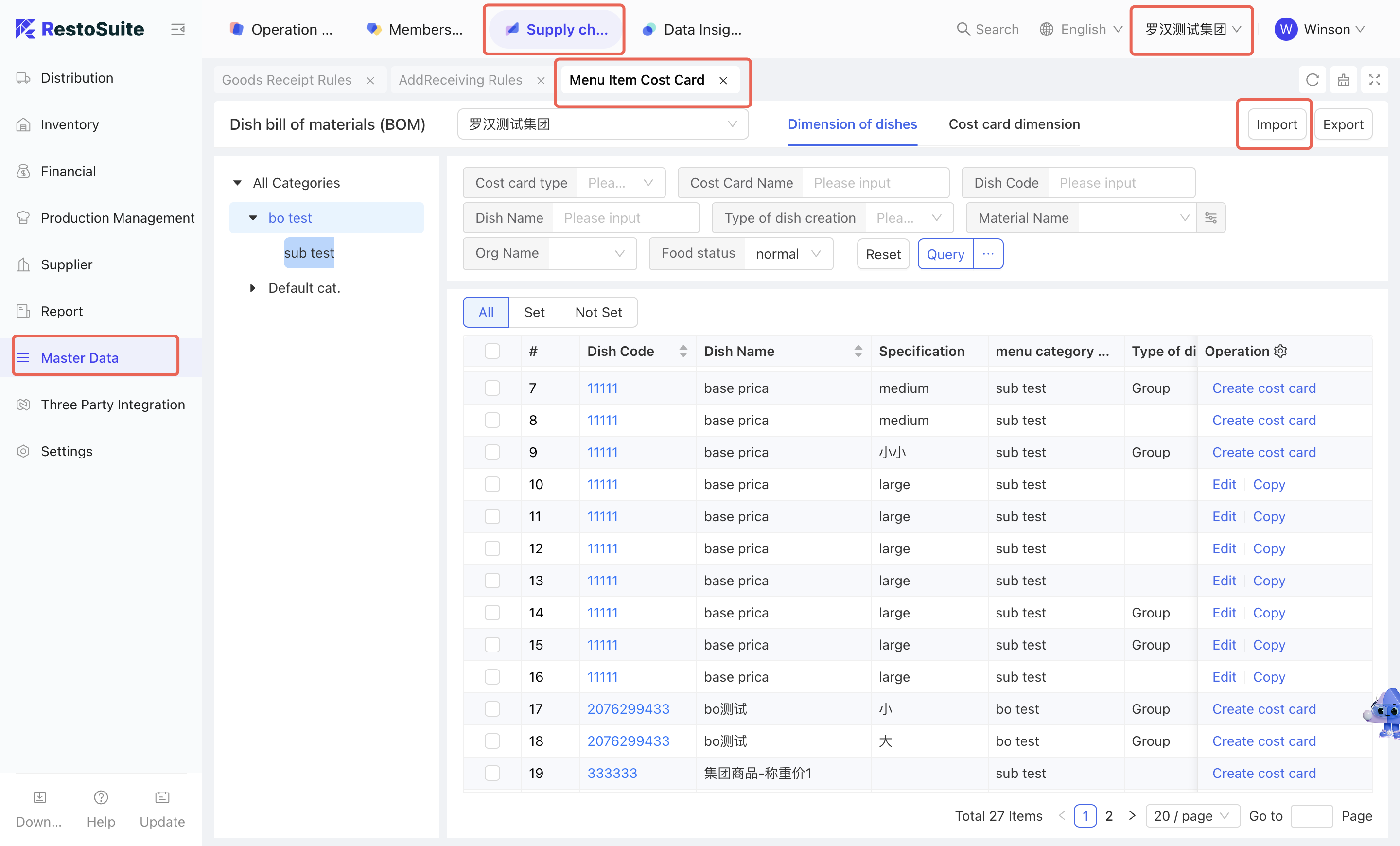This screenshot has height=846, width=1400.
Task: Select the Not Set filter tab
Action: click(x=598, y=313)
